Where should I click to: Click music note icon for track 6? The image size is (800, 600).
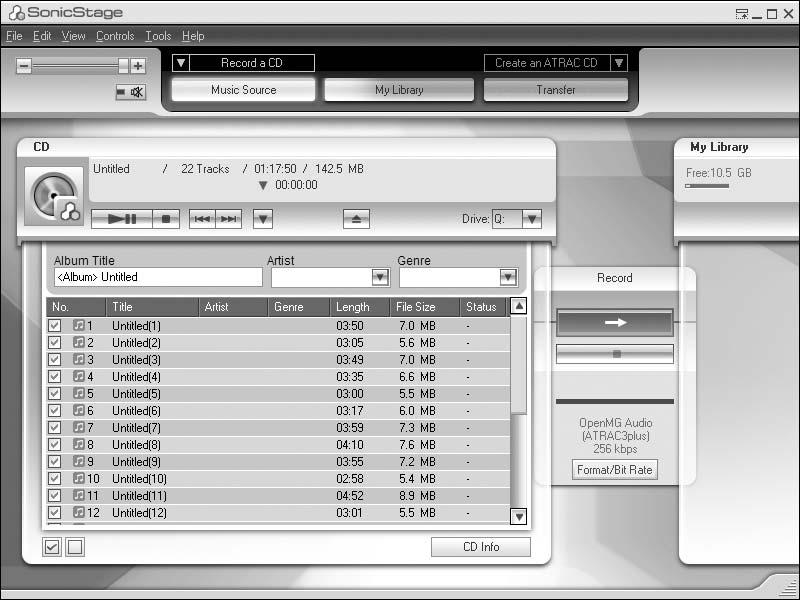point(79,410)
